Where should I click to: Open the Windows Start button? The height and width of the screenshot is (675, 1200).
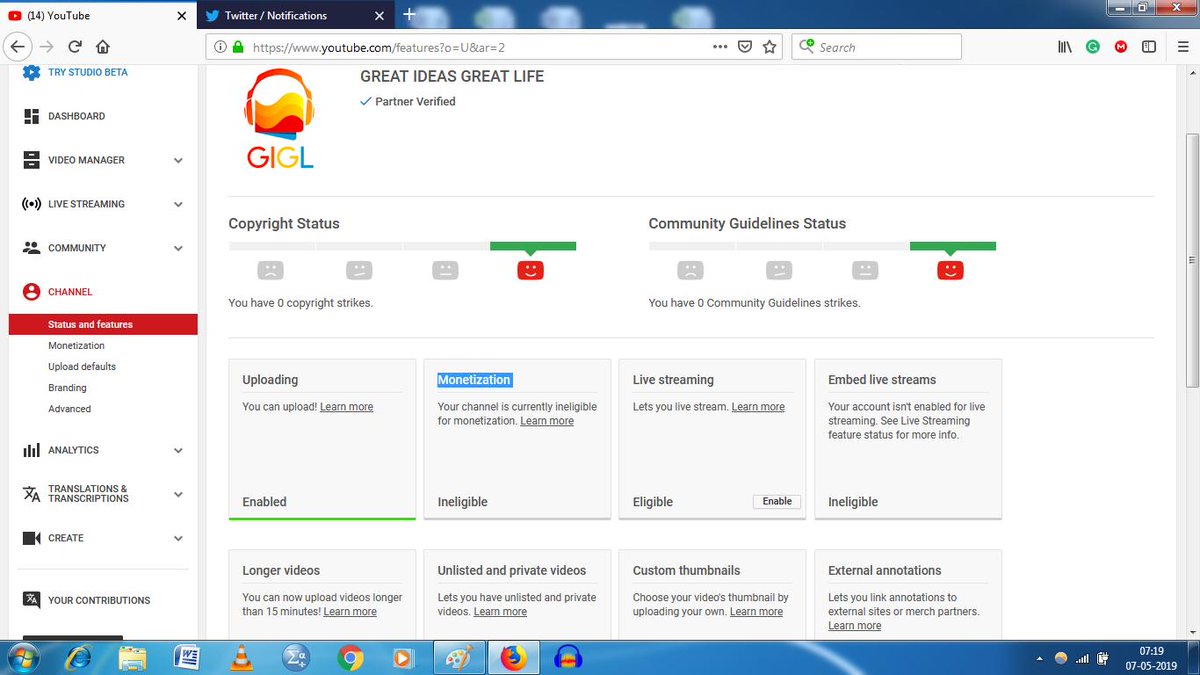pyautogui.click(x=22, y=657)
